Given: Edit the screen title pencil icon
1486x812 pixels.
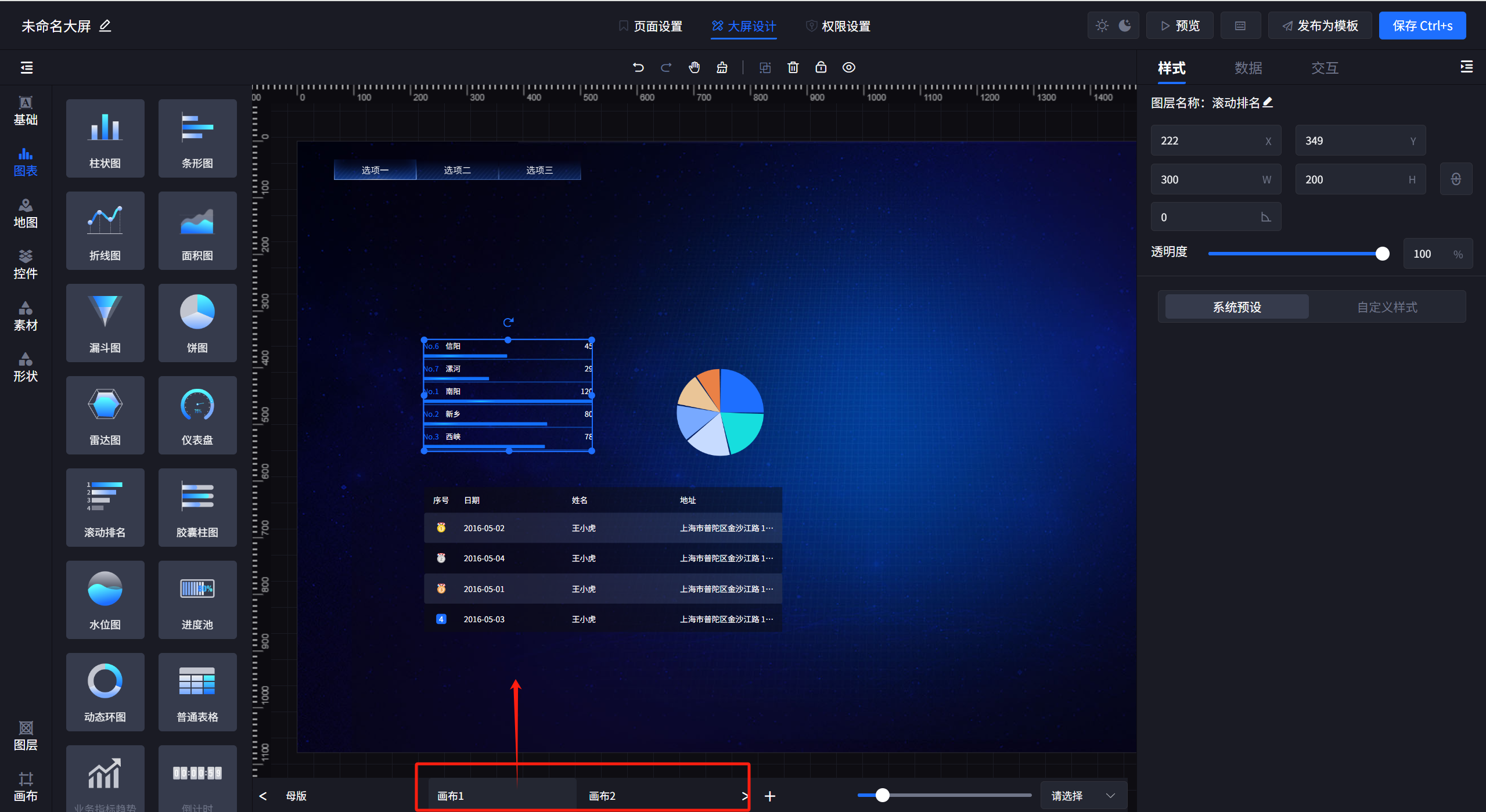Looking at the screenshot, I should click(105, 26).
